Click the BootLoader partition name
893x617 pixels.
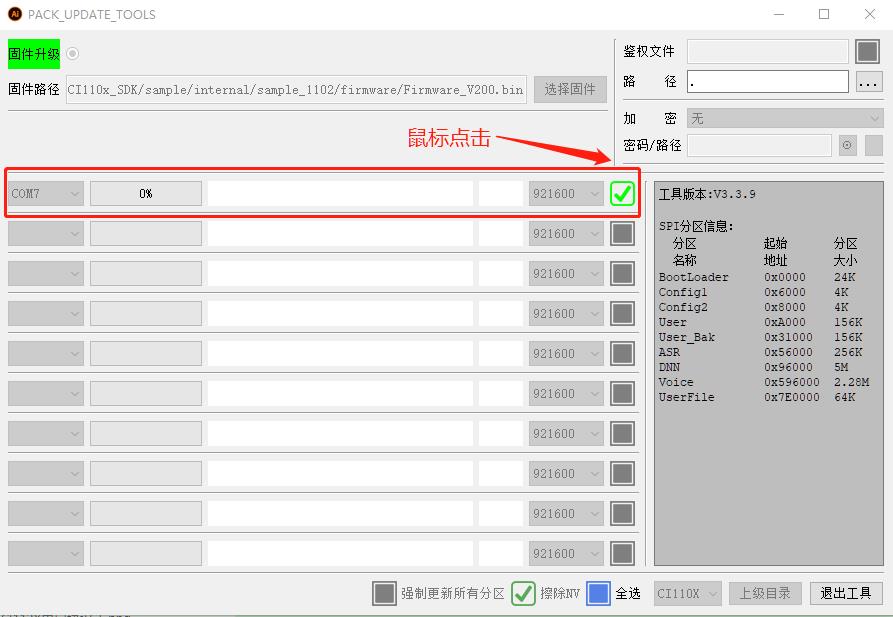pos(693,277)
